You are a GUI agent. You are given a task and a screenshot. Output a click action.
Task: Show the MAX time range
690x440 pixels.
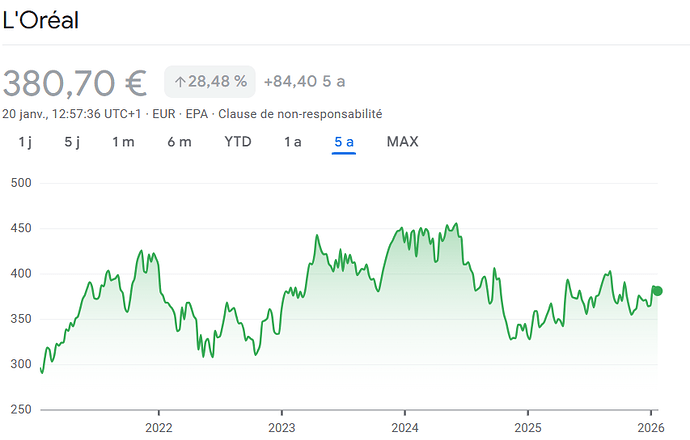(402, 142)
